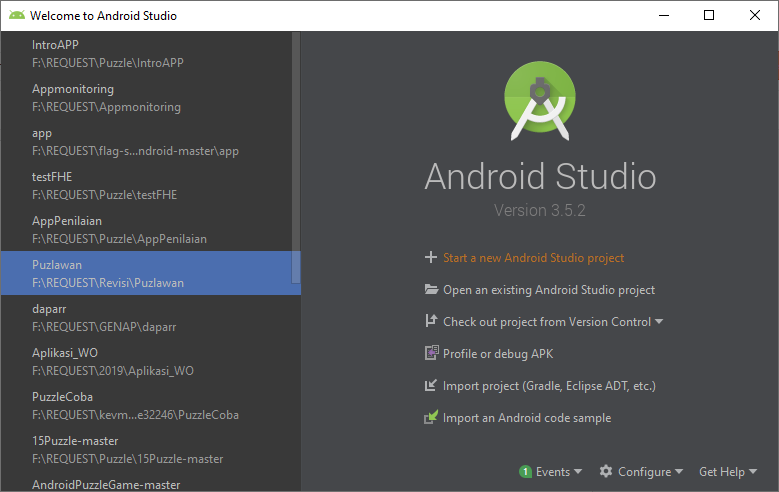The height and width of the screenshot is (492, 779).
Task: Check out project from Version Control
Action: point(546,322)
